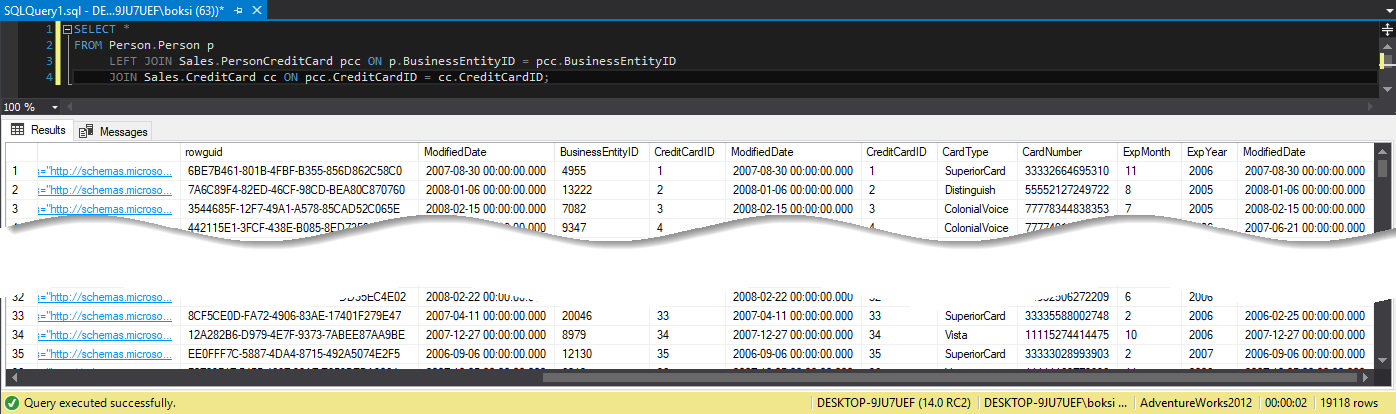Click the rowguid column header
Image resolution: width=1396 pixels, height=414 pixels.
click(x=300, y=151)
